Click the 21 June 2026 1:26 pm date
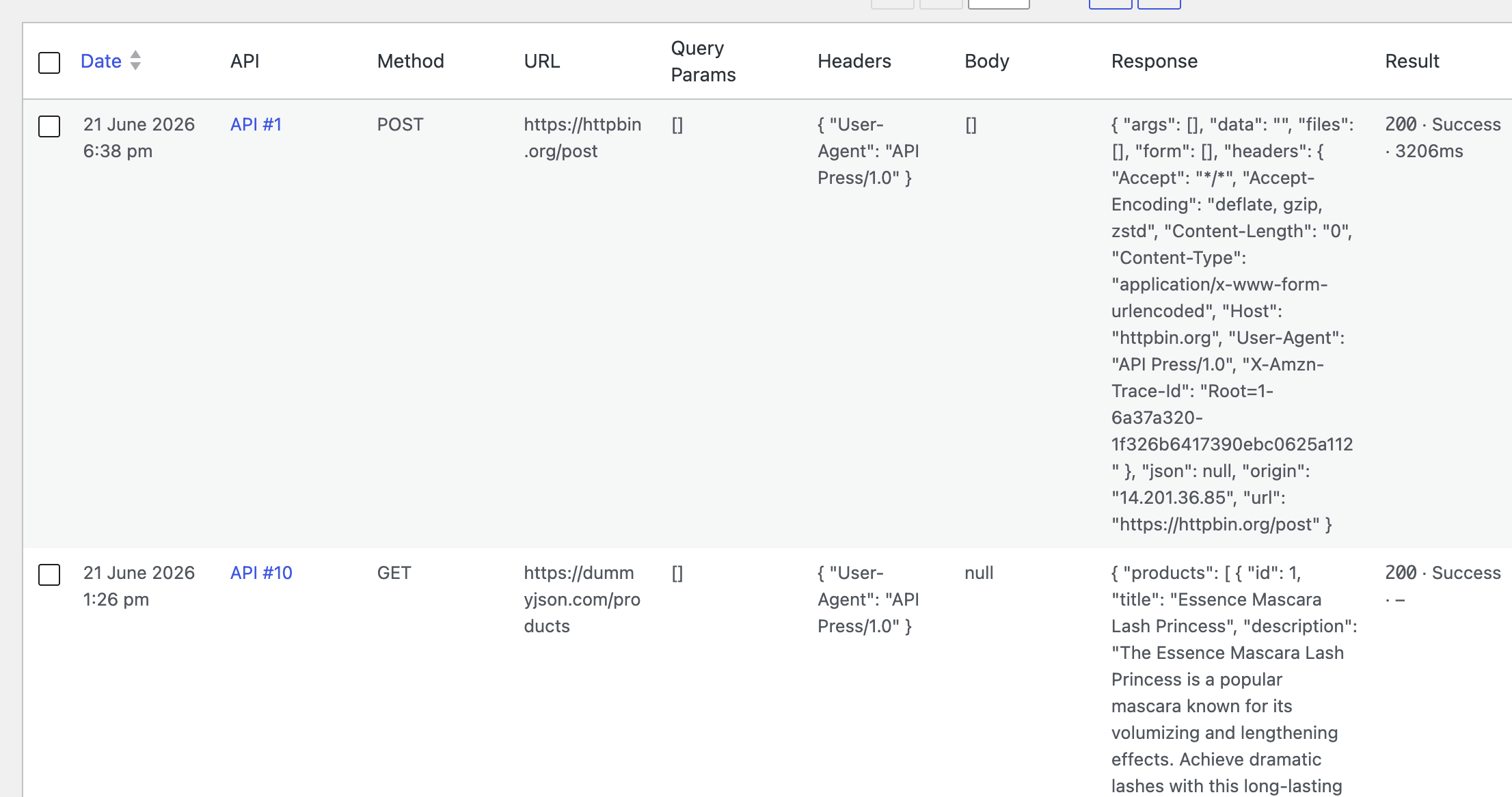Screen dimensions: 1512x797 139,586
